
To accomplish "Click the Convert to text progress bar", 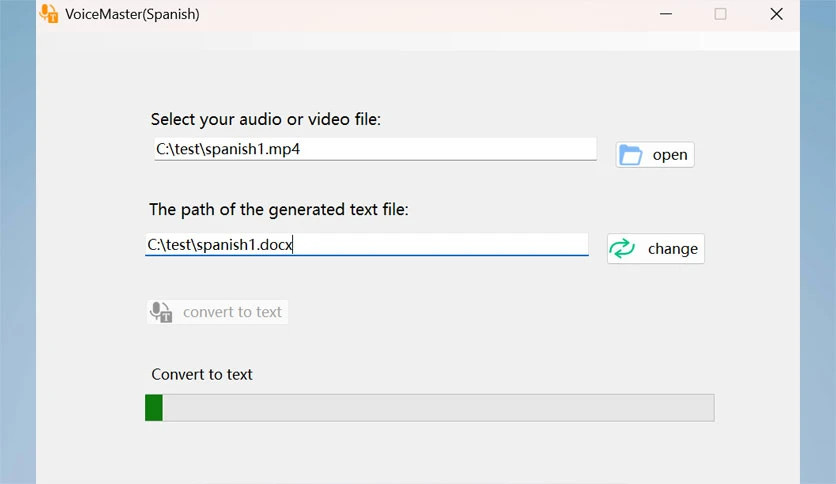I will tap(430, 408).
